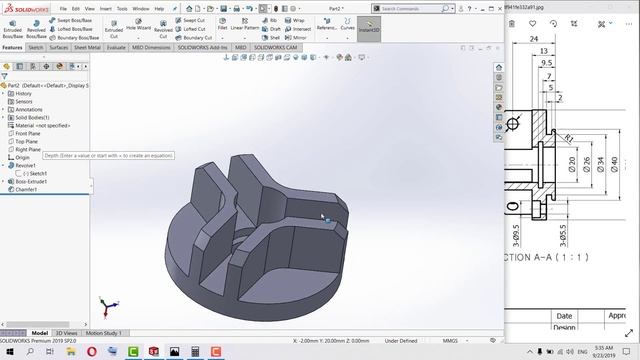Open the ConfigurationManager tab icon
The image size is (640, 360).
(x=33, y=67)
